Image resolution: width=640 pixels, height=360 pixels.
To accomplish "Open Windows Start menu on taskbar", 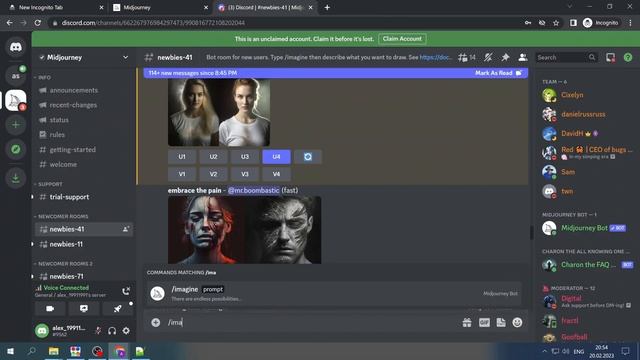I will tap(10, 351).
